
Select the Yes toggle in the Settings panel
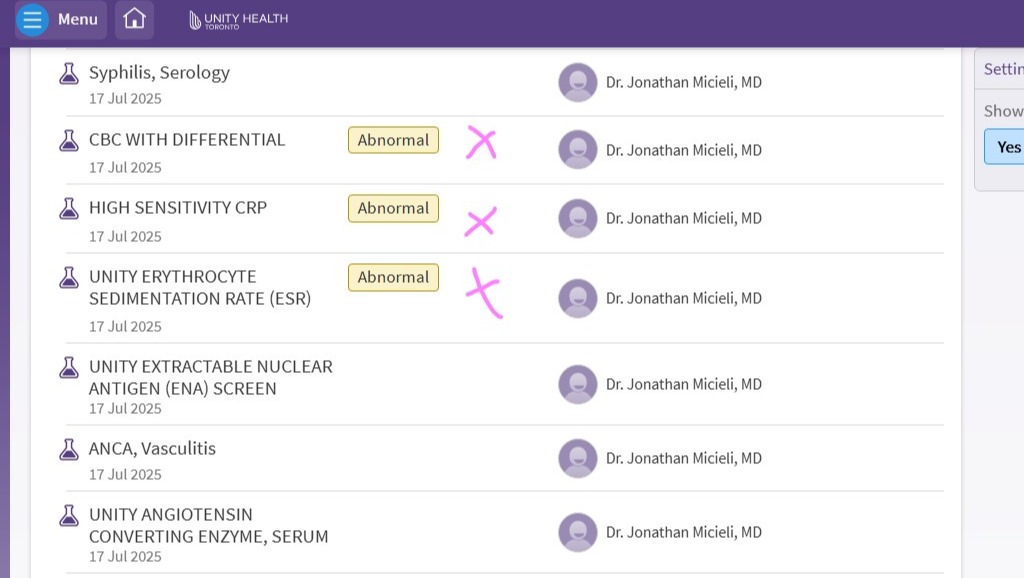pos(1008,147)
